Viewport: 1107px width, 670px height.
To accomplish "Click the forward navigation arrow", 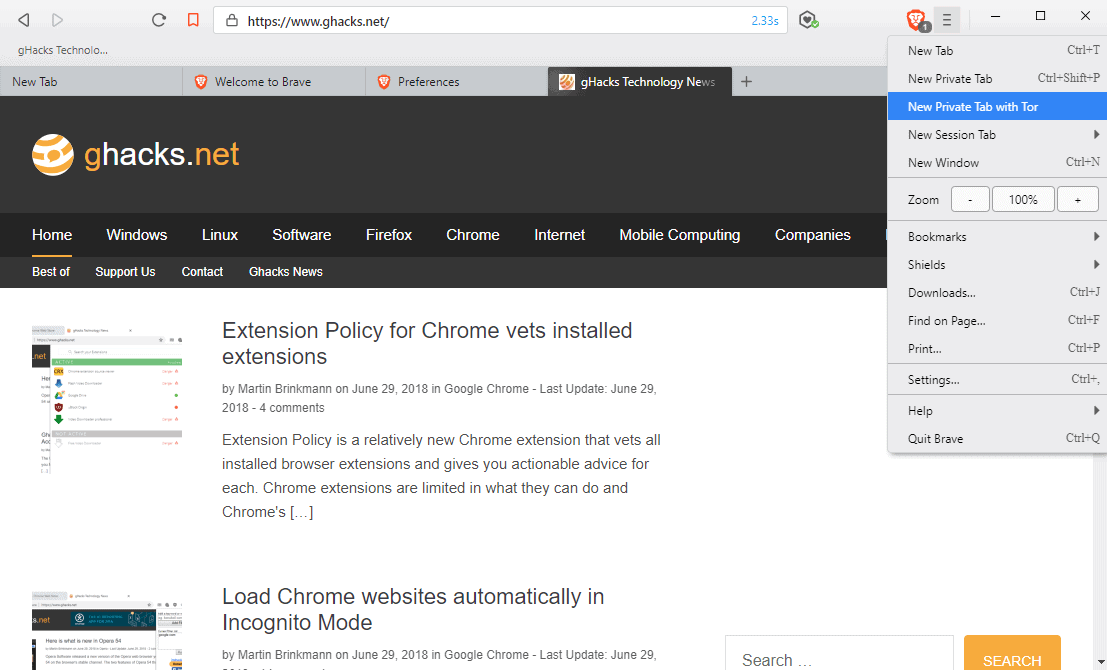I will tap(57, 18).
